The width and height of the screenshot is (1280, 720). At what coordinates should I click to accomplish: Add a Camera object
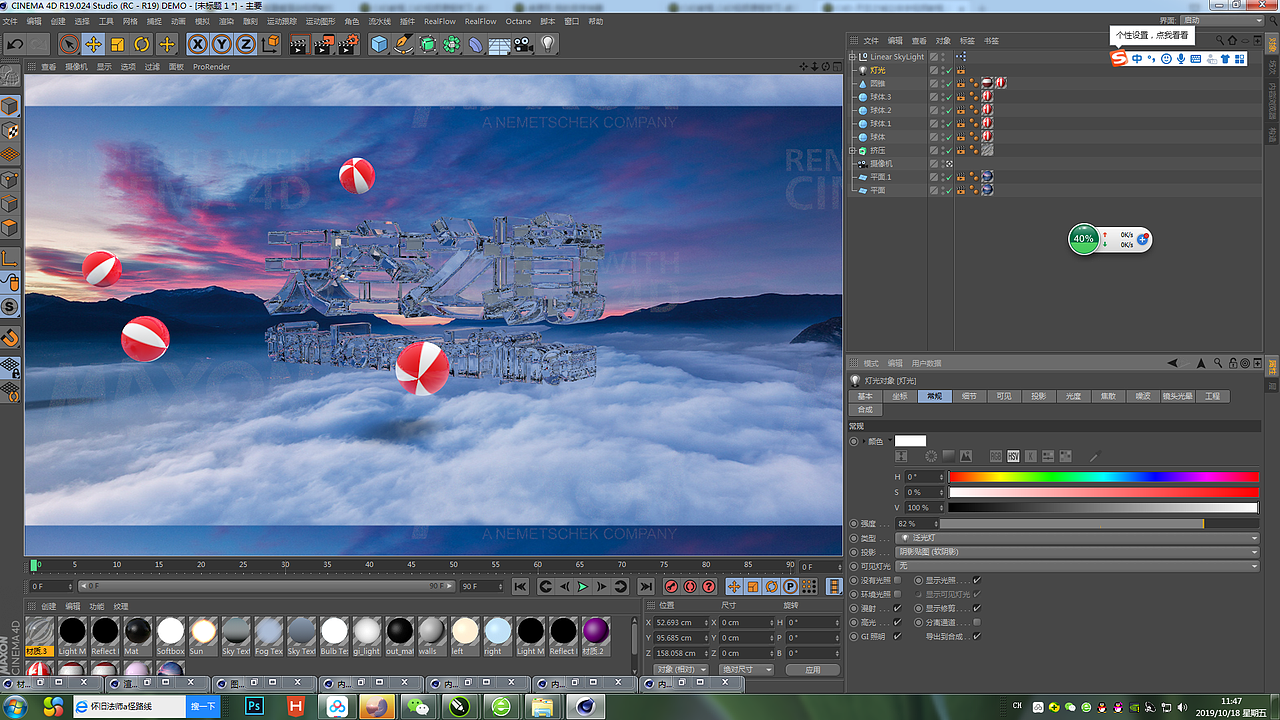[x=523, y=44]
